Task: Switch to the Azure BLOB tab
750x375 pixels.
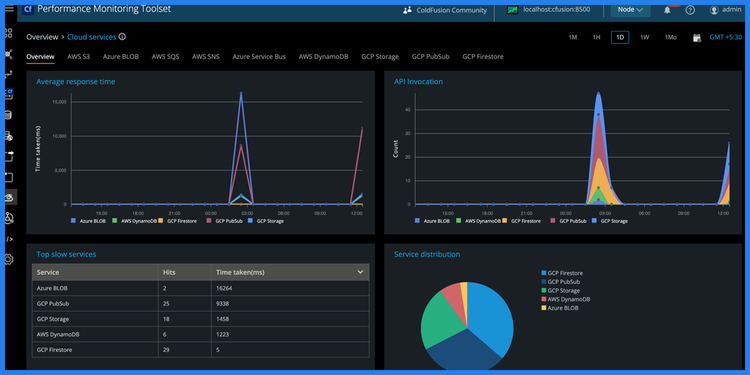Action: 121,56
